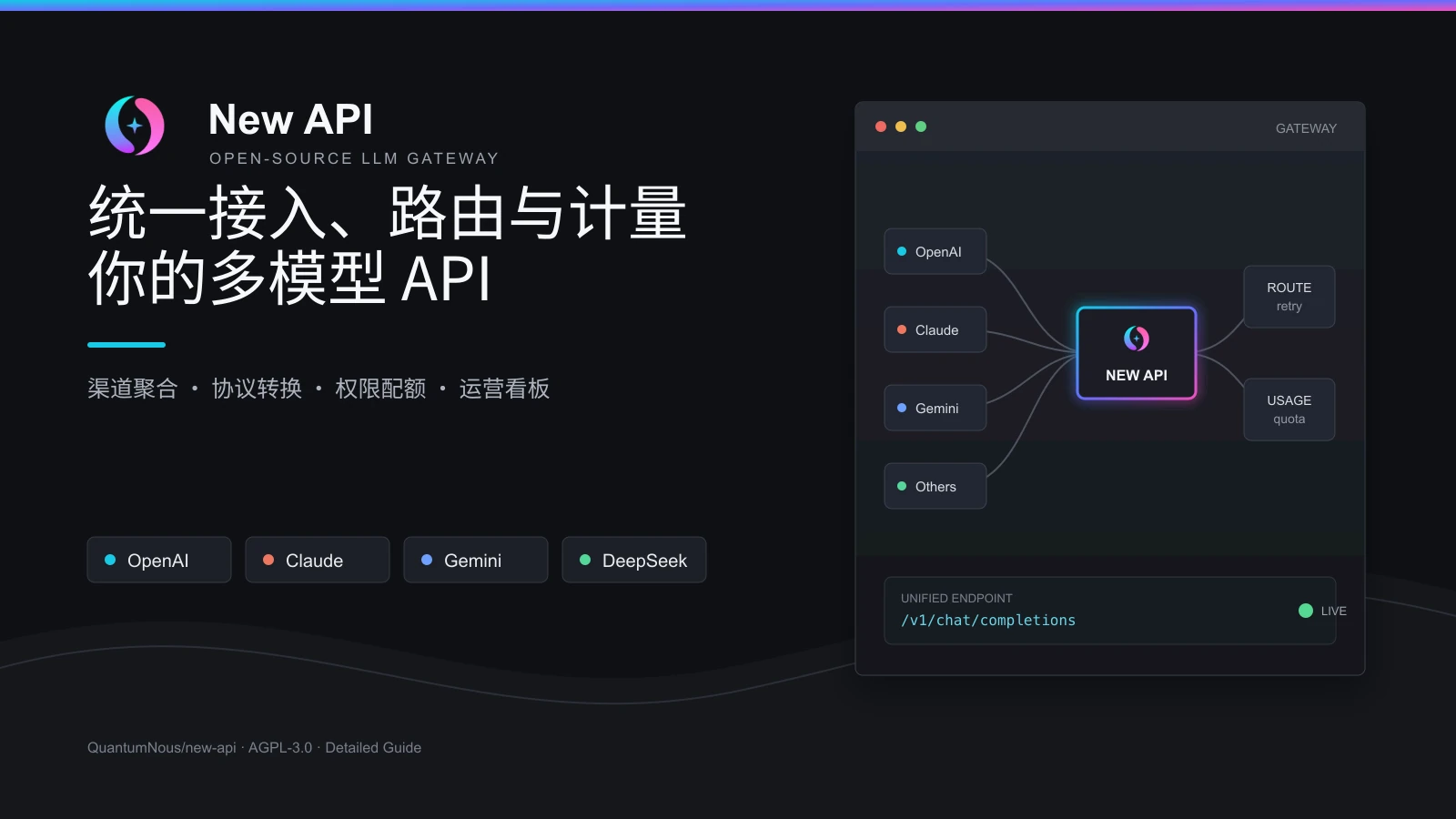Click the AGPL-3.0 license text in footer
Screen dimensions: 1456x819
click(x=280, y=748)
